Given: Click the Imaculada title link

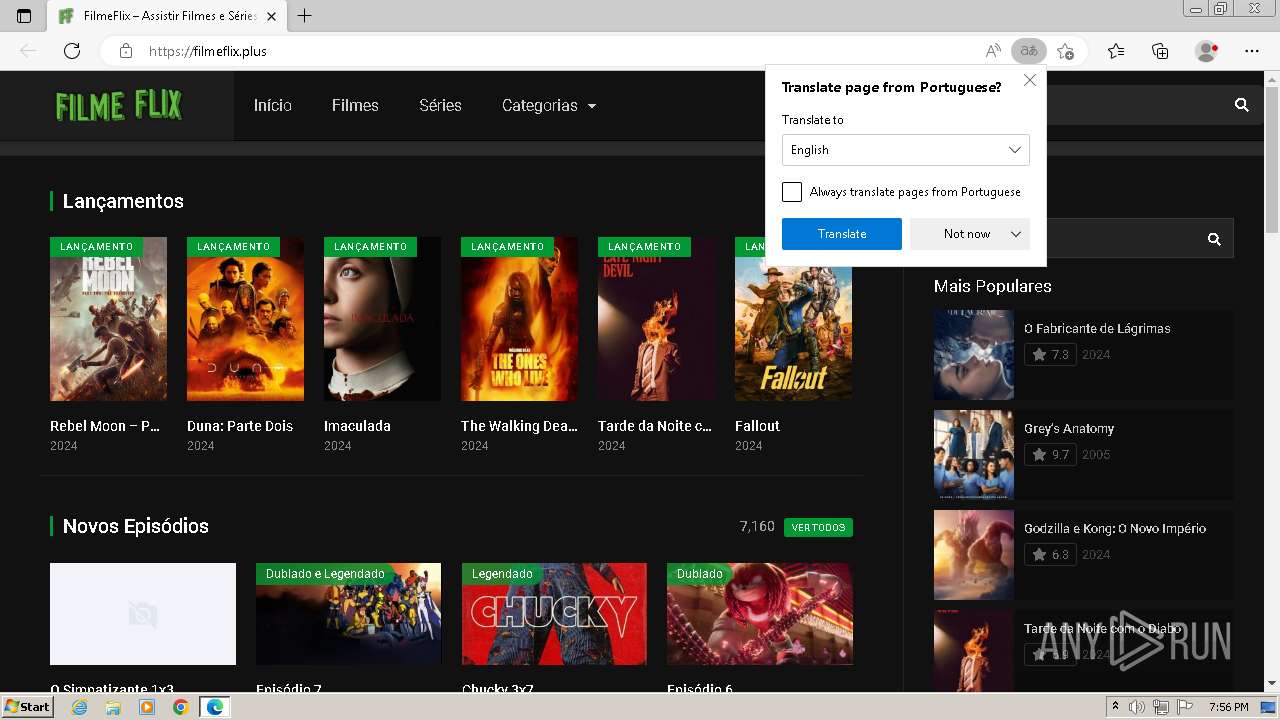Looking at the screenshot, I should pos(357,426).
